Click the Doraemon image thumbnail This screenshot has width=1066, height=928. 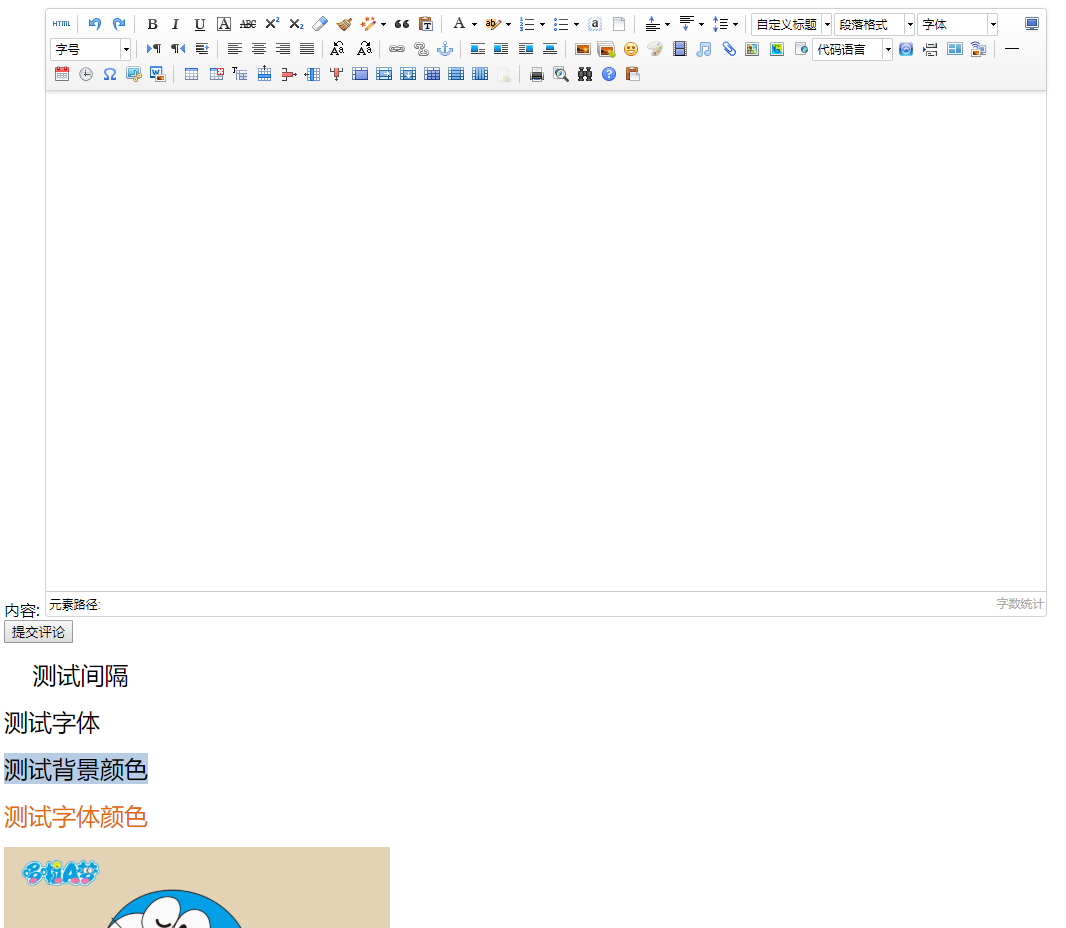(x=197, y=887)
